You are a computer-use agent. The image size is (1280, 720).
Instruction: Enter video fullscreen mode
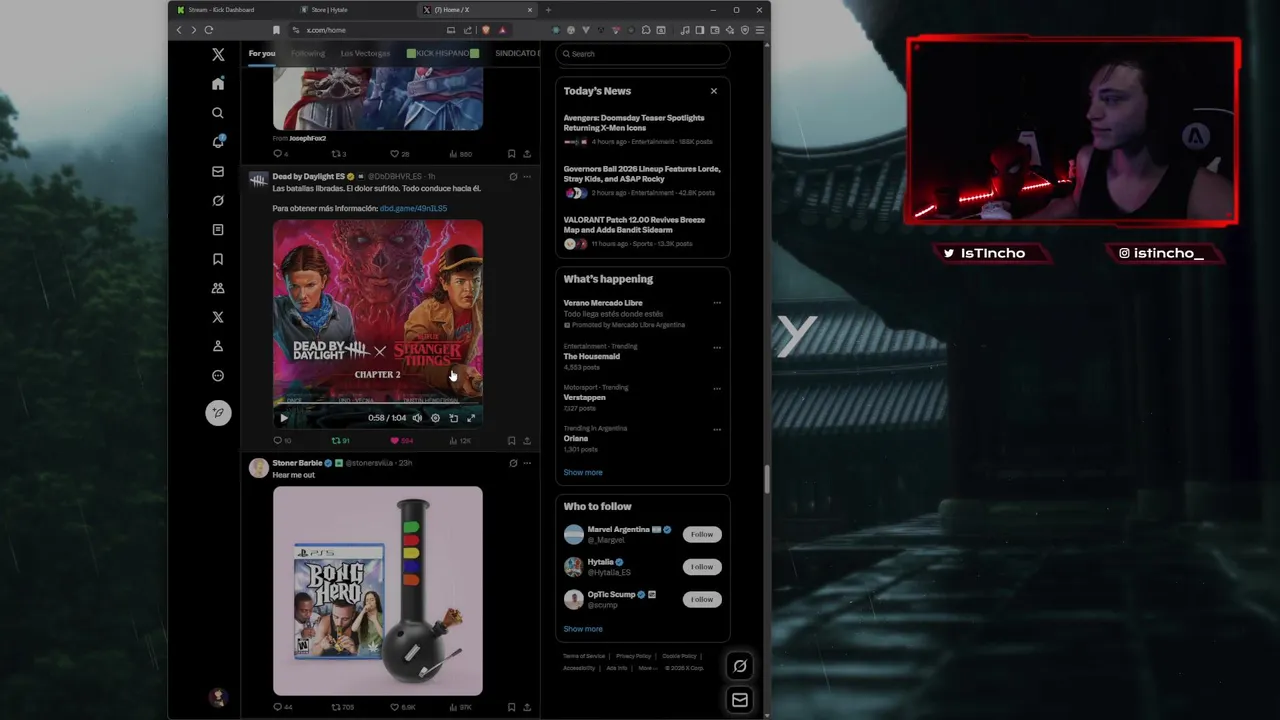471,418
